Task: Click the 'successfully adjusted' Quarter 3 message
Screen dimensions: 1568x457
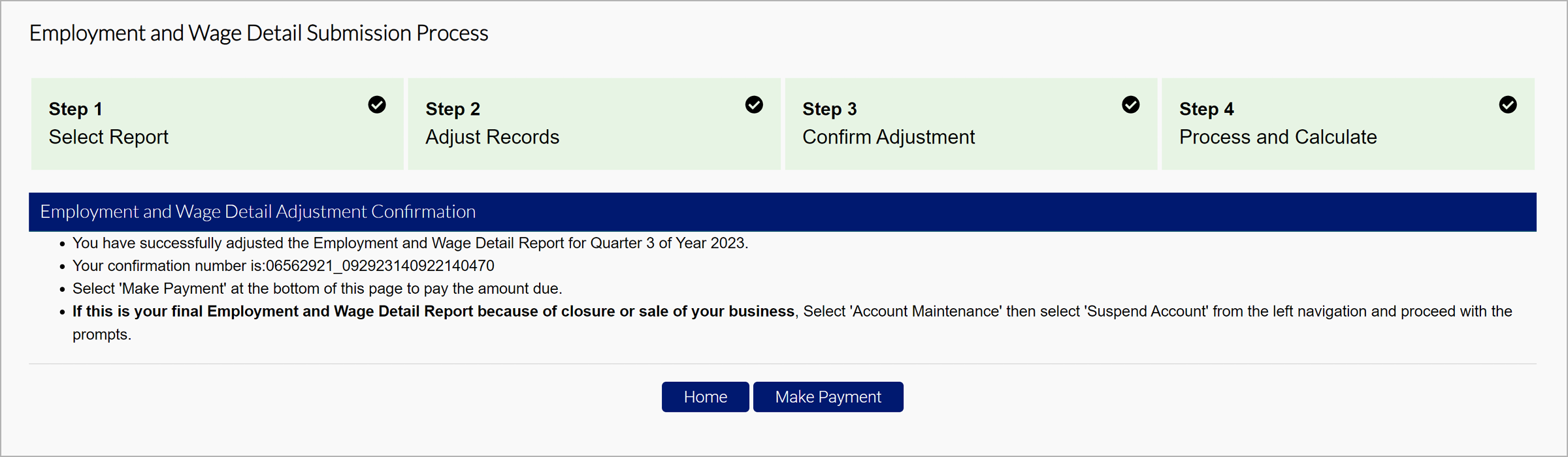Action: 410,243
